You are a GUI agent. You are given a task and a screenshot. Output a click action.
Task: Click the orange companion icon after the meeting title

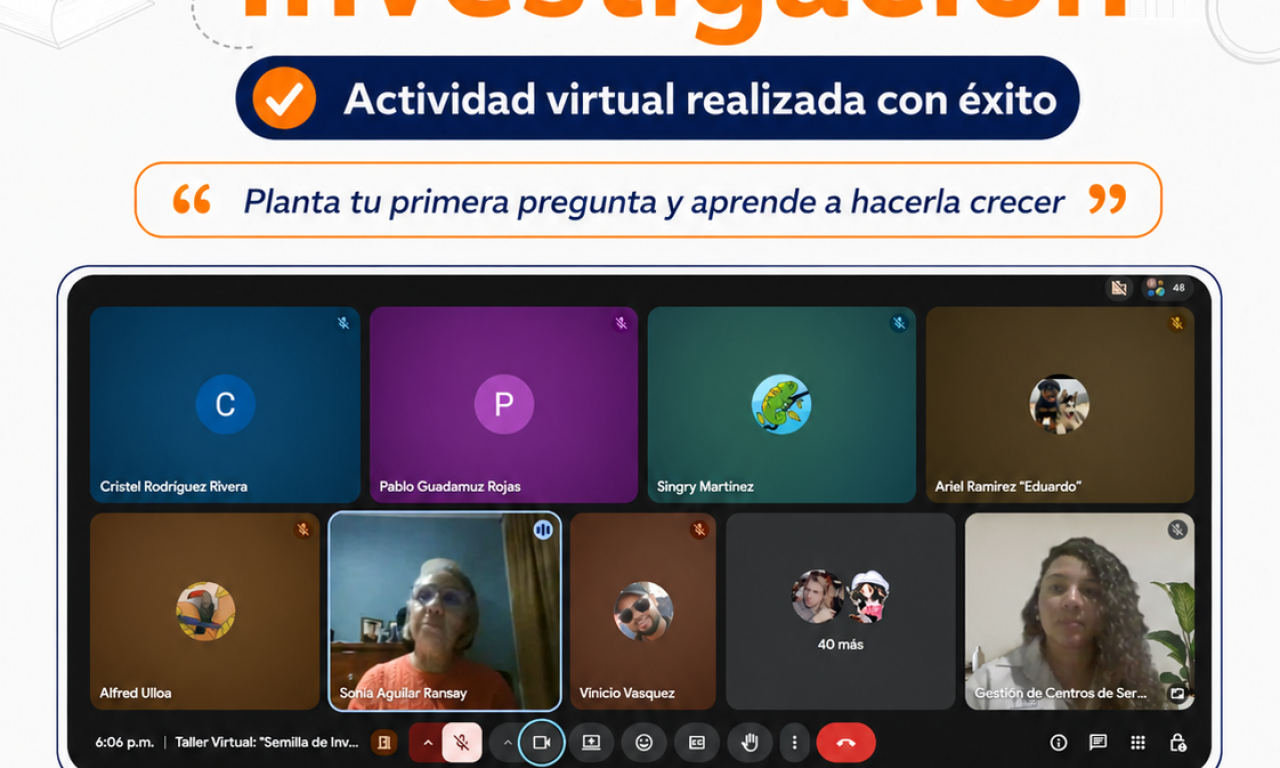[x=383, y=743]
